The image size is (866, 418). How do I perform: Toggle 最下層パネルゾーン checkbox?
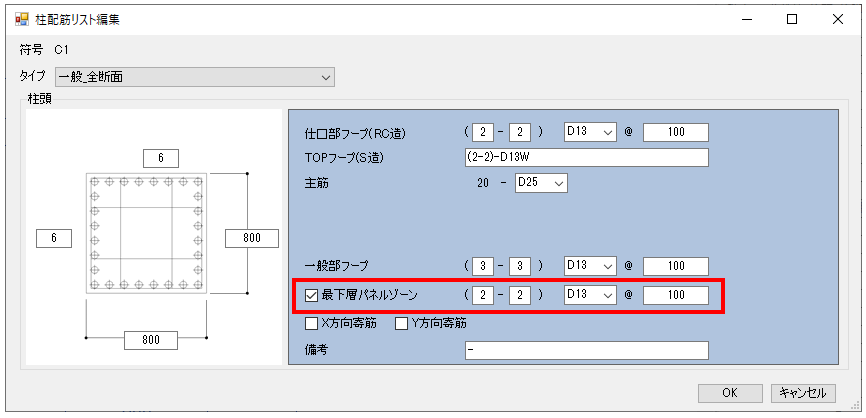(311, 295)
